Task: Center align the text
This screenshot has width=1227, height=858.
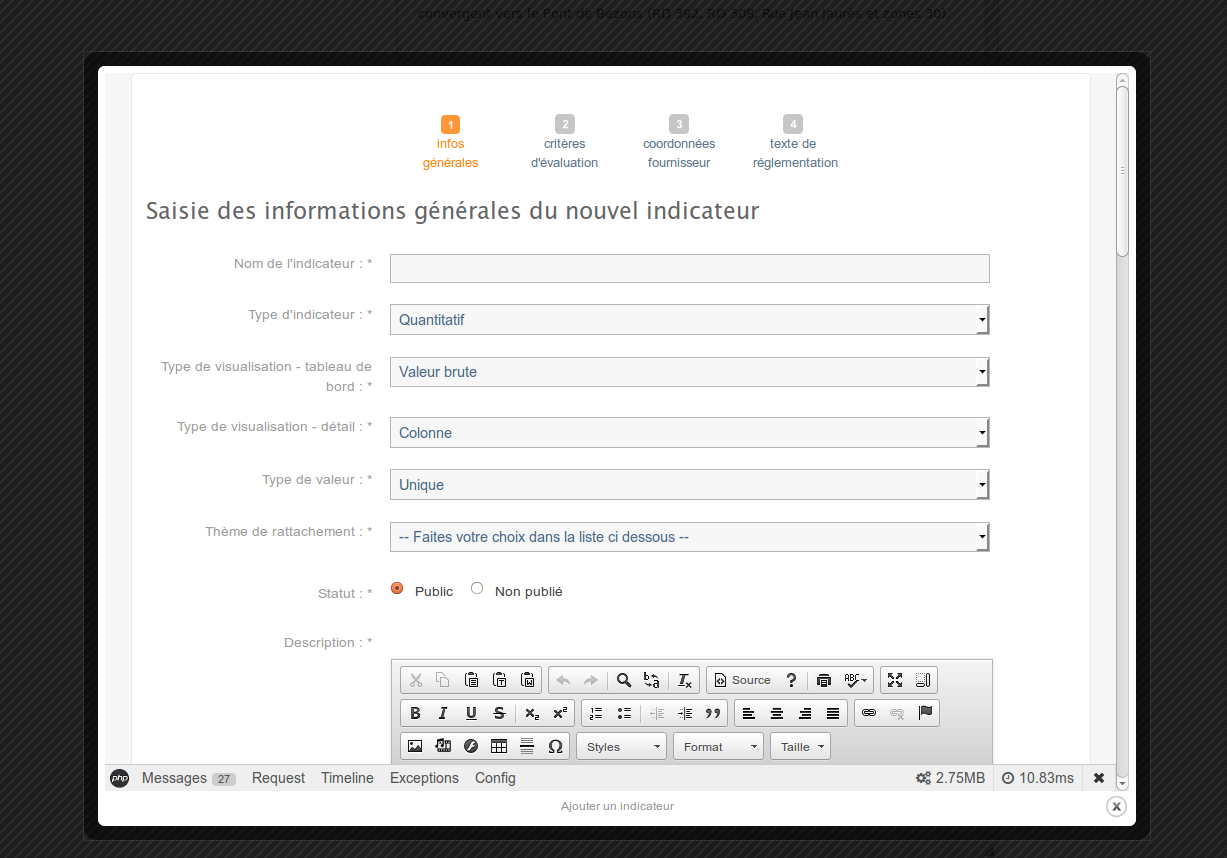Action: [777, 713]
